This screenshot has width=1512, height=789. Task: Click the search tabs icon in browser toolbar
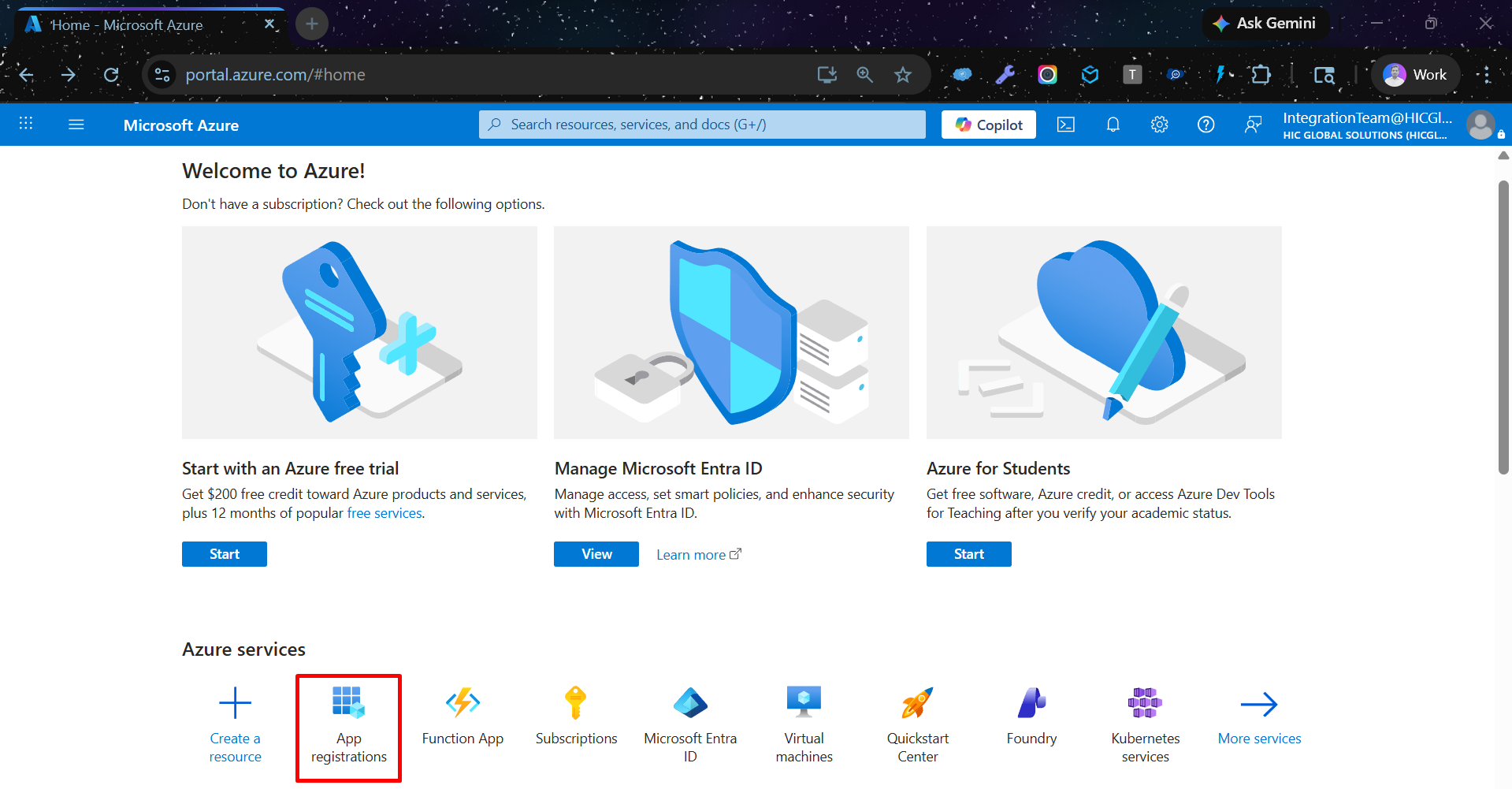1324,75
